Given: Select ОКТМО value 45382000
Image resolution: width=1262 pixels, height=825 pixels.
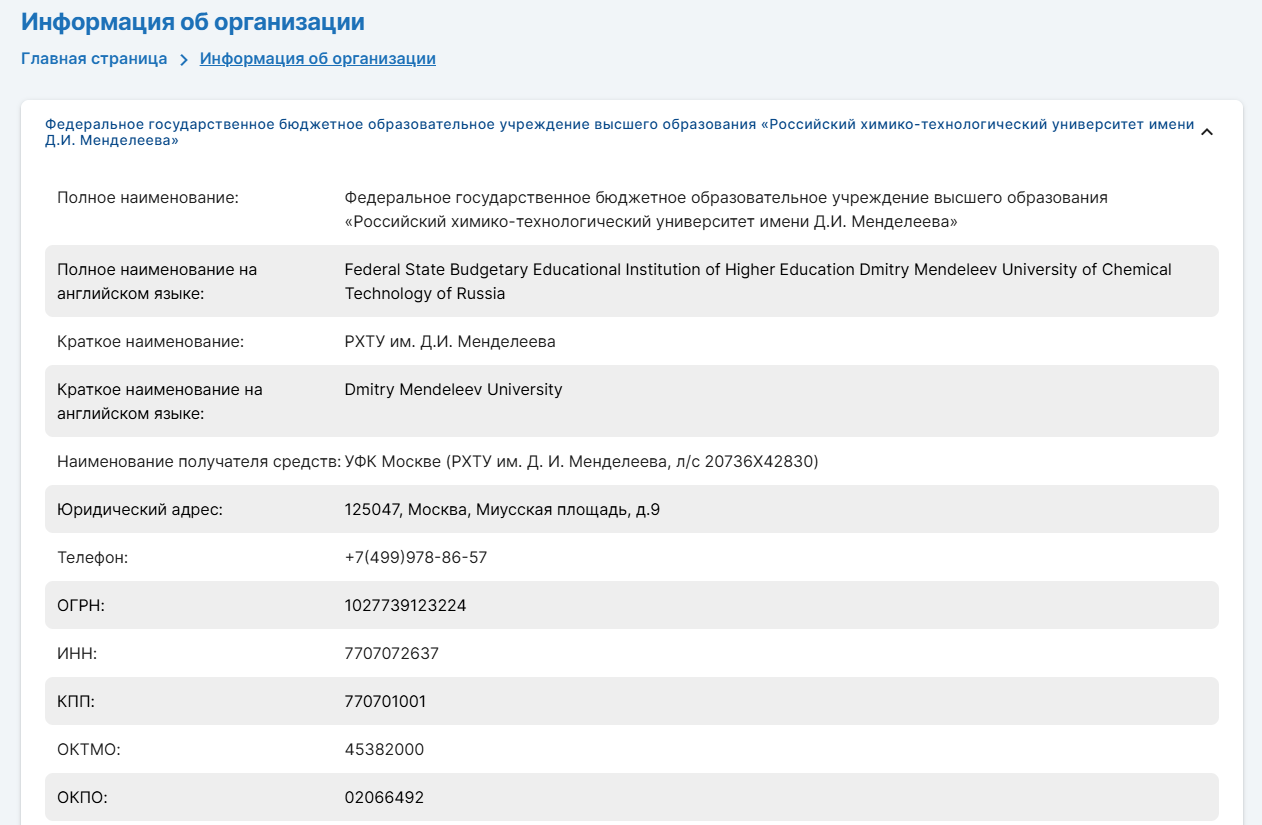Looking at the screenshot, I should click(x=384, y=750).
